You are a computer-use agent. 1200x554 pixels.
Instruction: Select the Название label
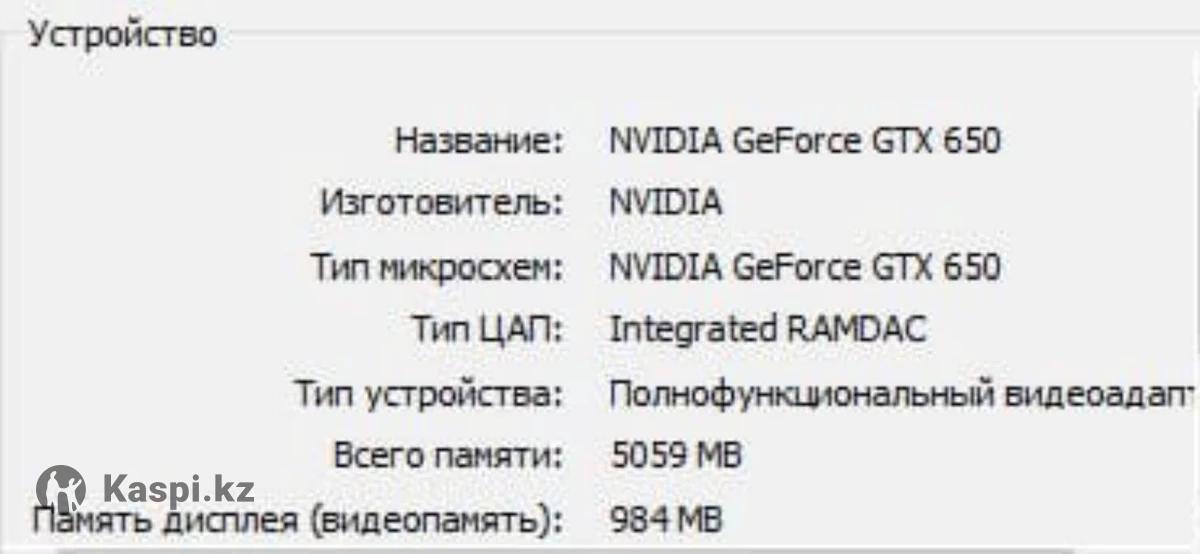480,141
